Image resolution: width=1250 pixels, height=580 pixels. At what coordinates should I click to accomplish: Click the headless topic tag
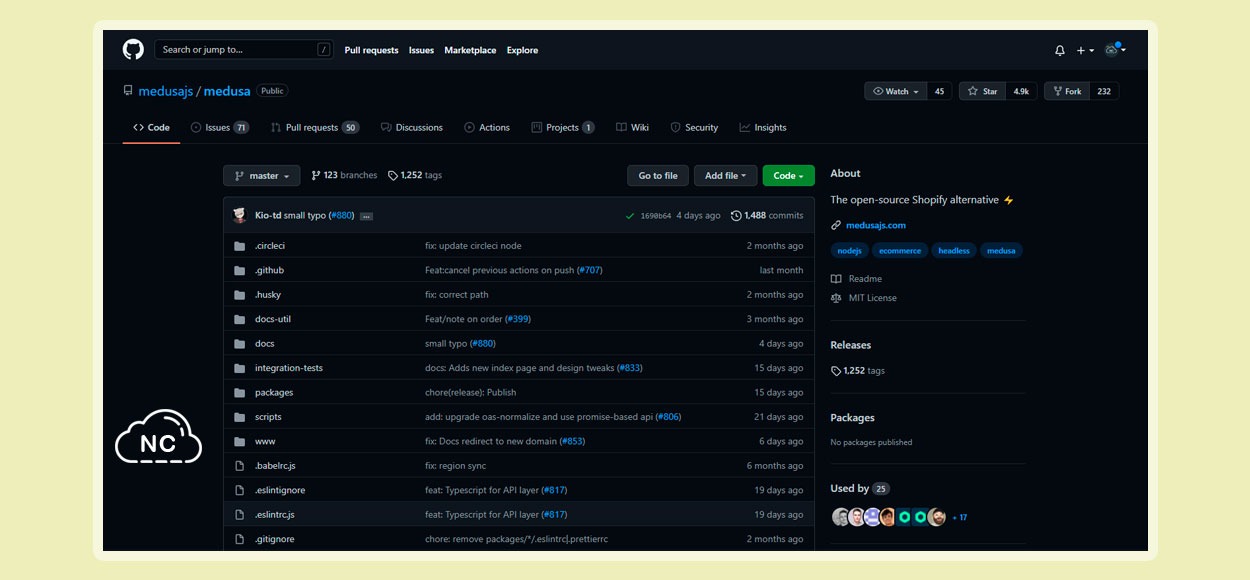click(954, 251)
